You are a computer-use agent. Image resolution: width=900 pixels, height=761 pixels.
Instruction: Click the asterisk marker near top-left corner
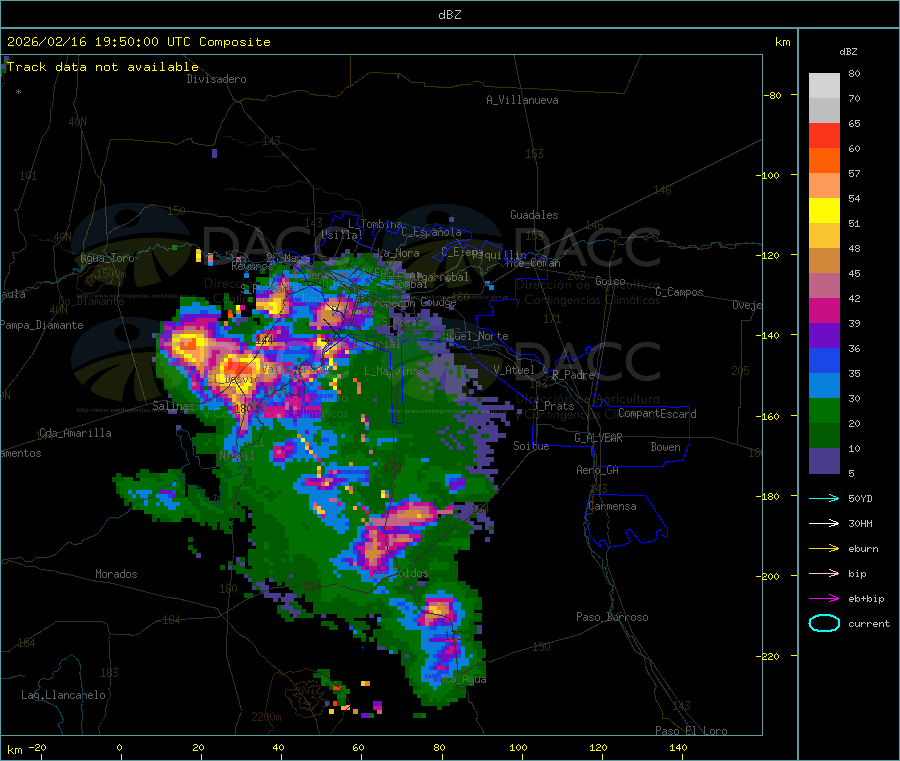point(18,92)
